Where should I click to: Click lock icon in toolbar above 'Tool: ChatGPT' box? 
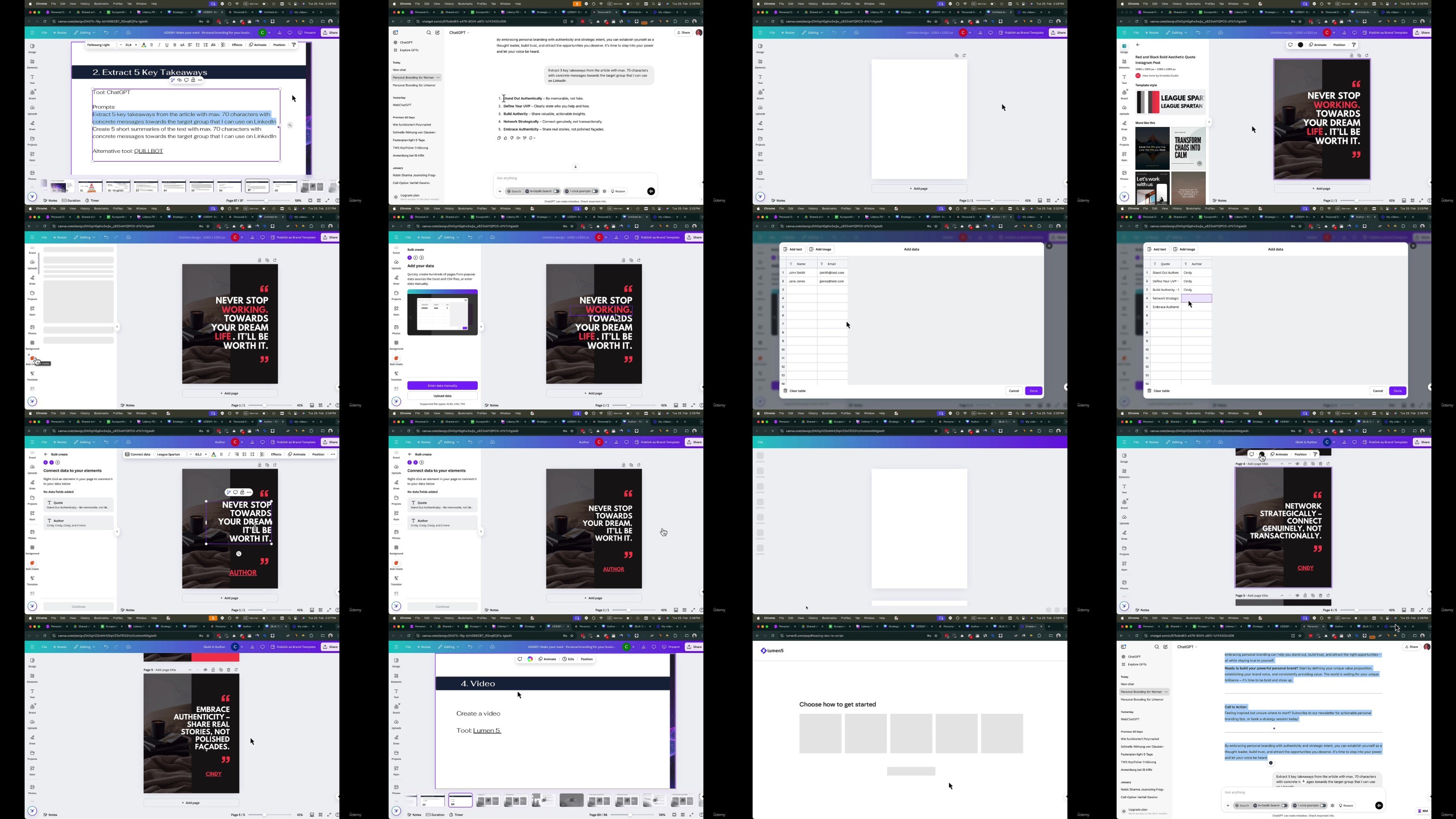(193, 80)
